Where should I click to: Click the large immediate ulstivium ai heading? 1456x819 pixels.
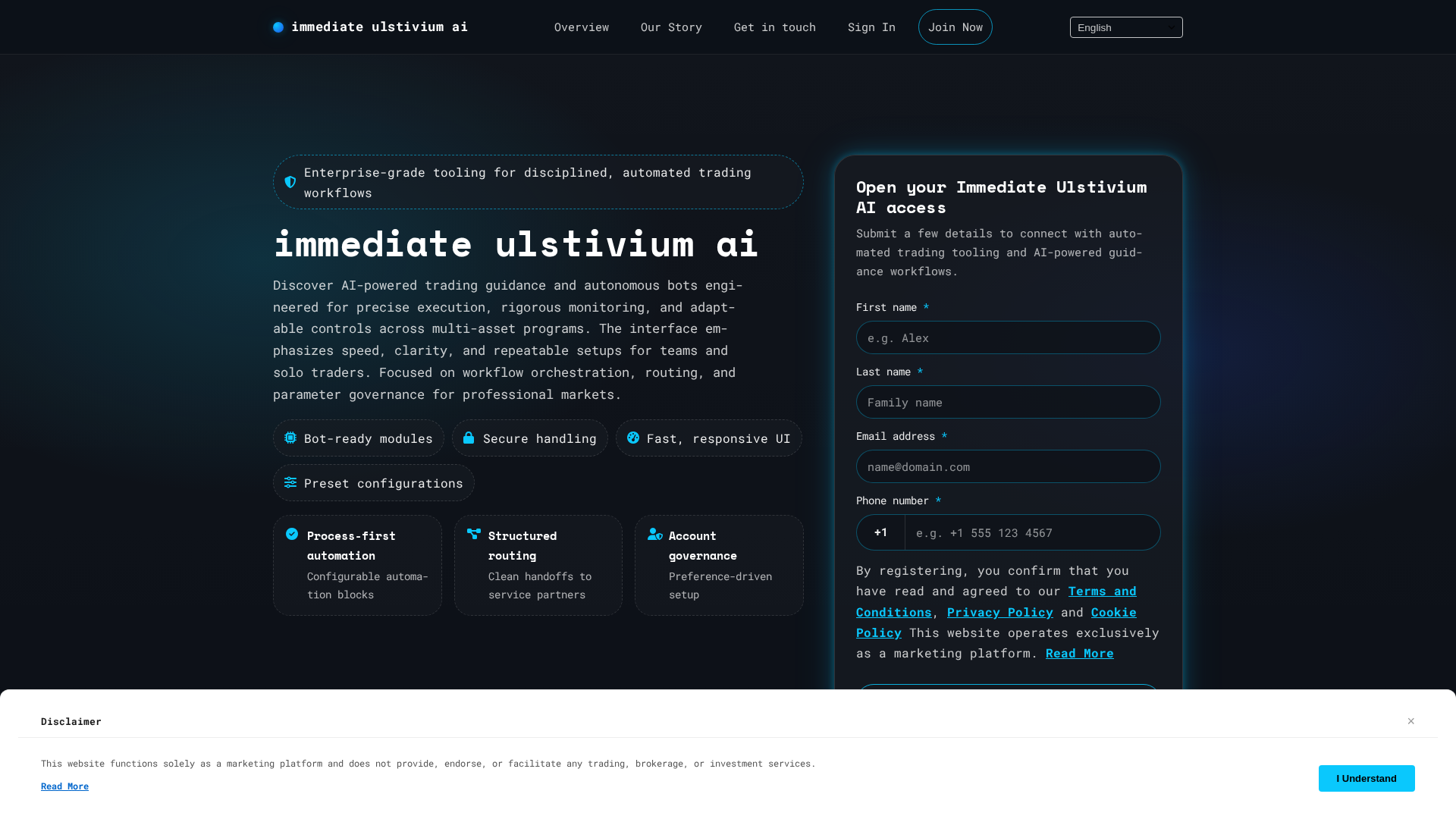[x=516, y=243]
